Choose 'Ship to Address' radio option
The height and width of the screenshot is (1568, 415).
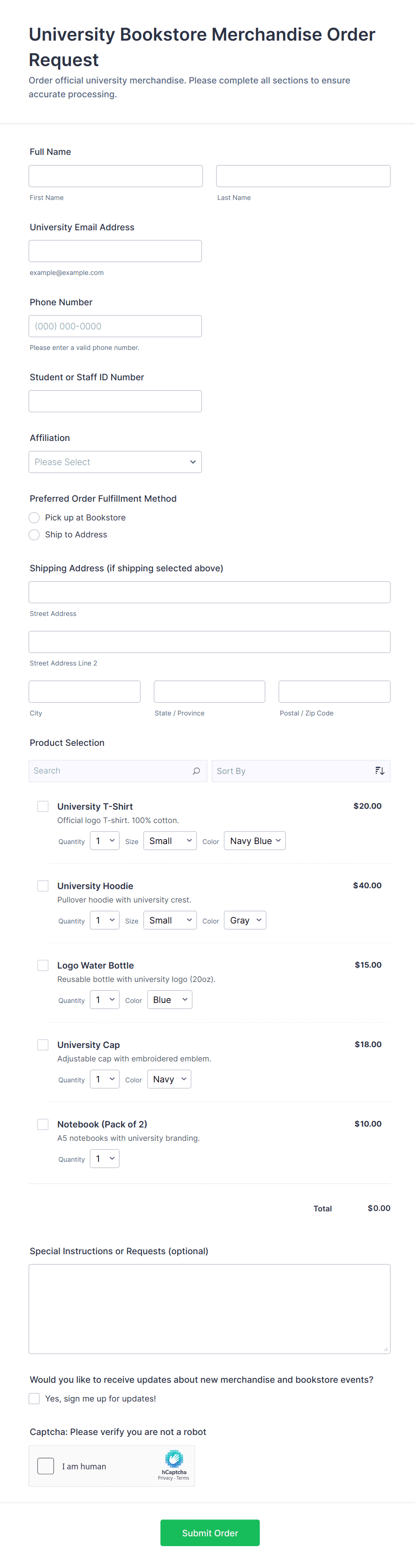(35, 534)
